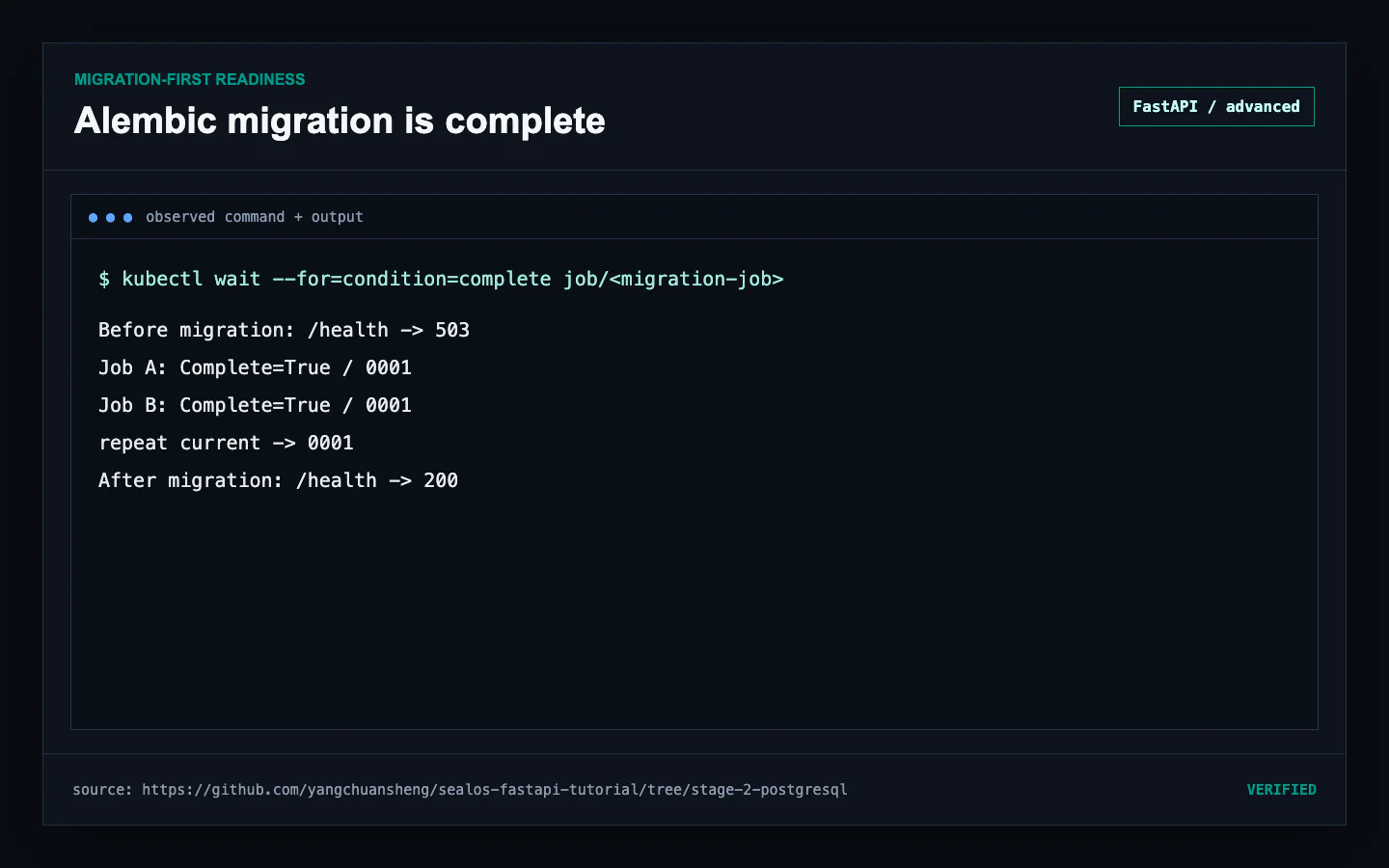This screenshot has height=868, width=1389.
Task: Click the FastAPI / advanced badge
Action: 1216,107
